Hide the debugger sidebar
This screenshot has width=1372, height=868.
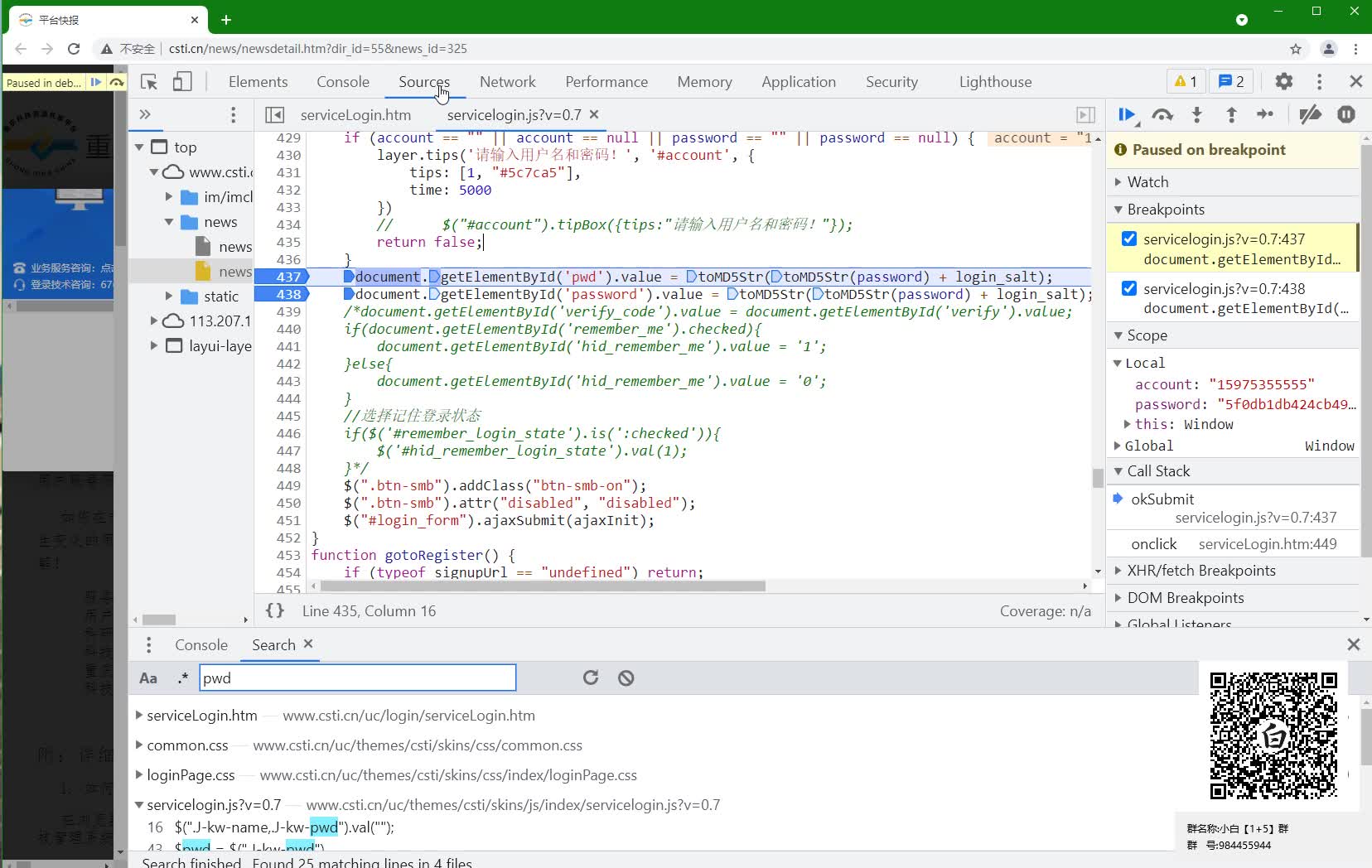(1085, 115)
